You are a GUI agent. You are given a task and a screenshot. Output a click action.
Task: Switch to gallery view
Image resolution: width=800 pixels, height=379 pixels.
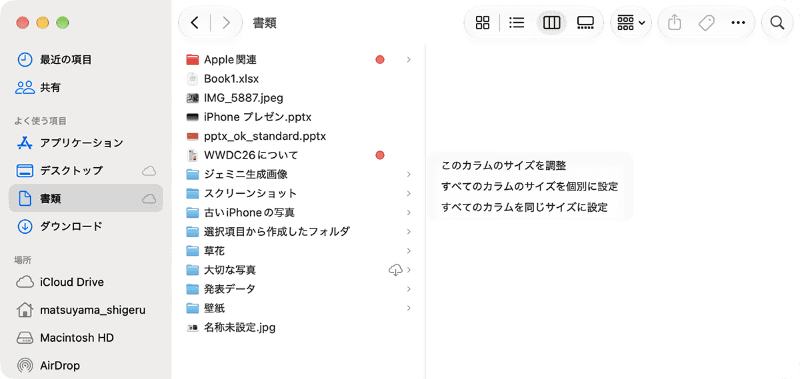coord(585,23)
